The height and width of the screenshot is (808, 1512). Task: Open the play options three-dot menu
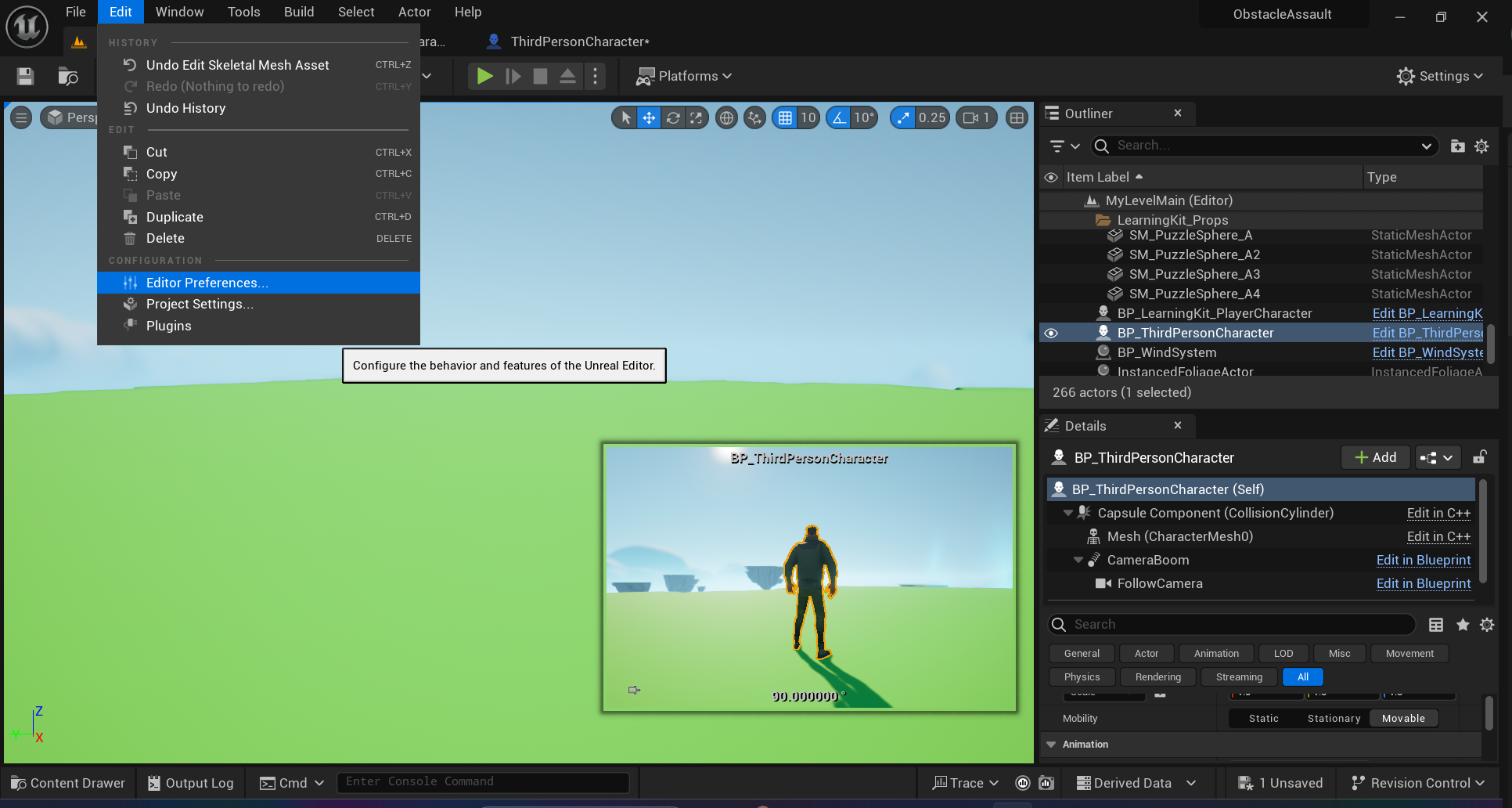click(x=595, y=76)
